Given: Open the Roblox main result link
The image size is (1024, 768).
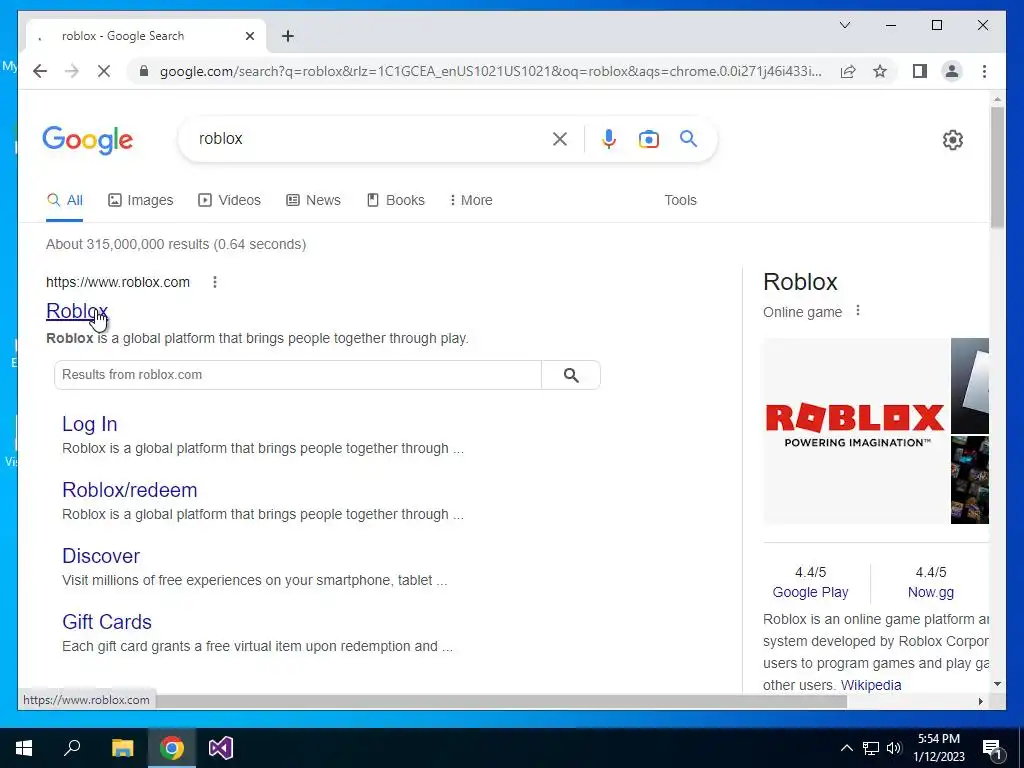Looking at the screenshot, I should (77, 311).
